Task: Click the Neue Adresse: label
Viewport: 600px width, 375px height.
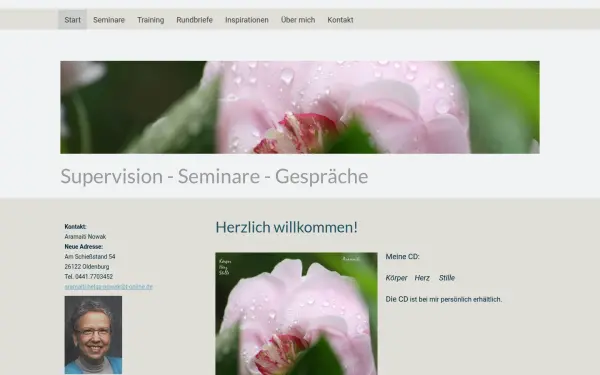Action: [83, 247]
